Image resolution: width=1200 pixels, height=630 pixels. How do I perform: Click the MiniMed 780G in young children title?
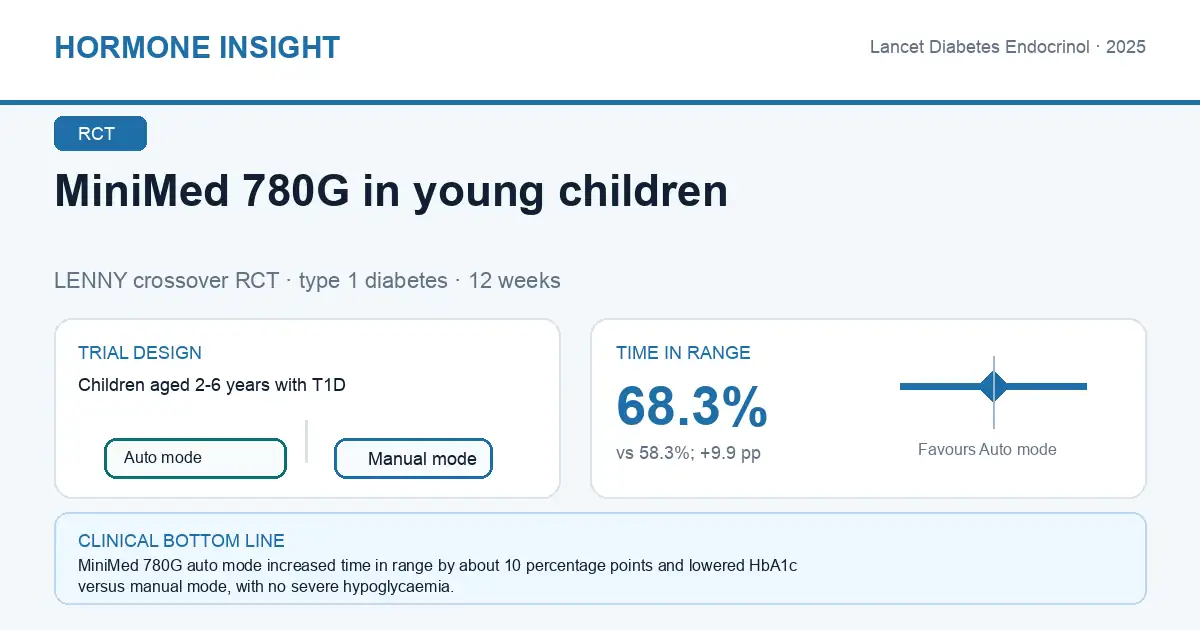coord(391,191)
